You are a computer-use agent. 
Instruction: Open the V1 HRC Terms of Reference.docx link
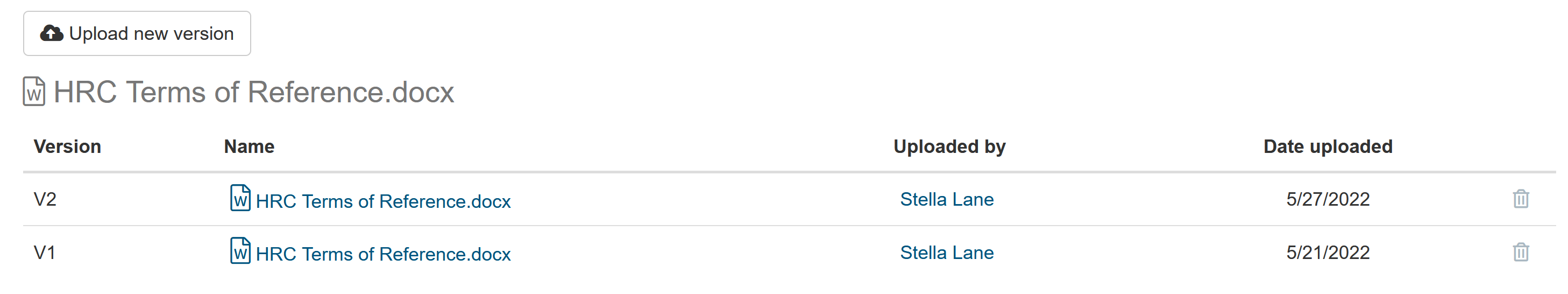pyautogui.click(x=383, y=255)
